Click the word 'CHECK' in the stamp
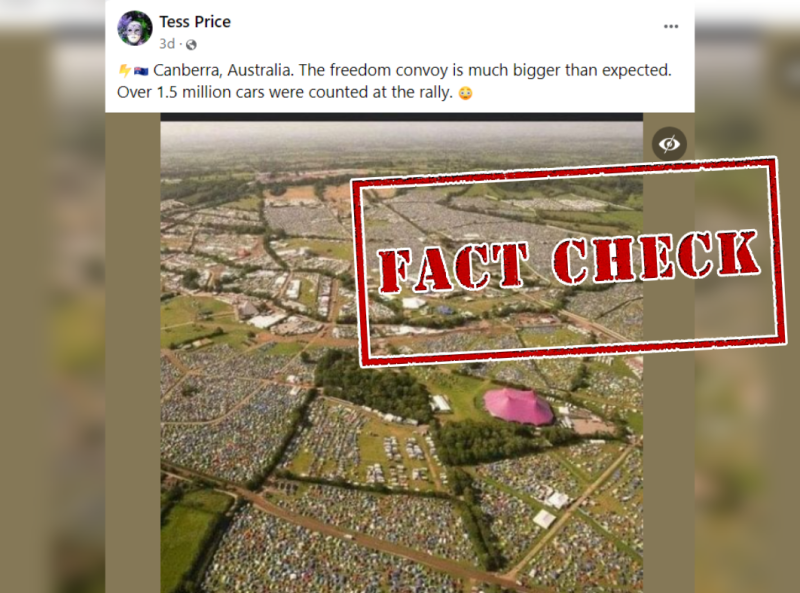This screenshot has height=593, width=800. pyautogui.click(x=656, y=258)
